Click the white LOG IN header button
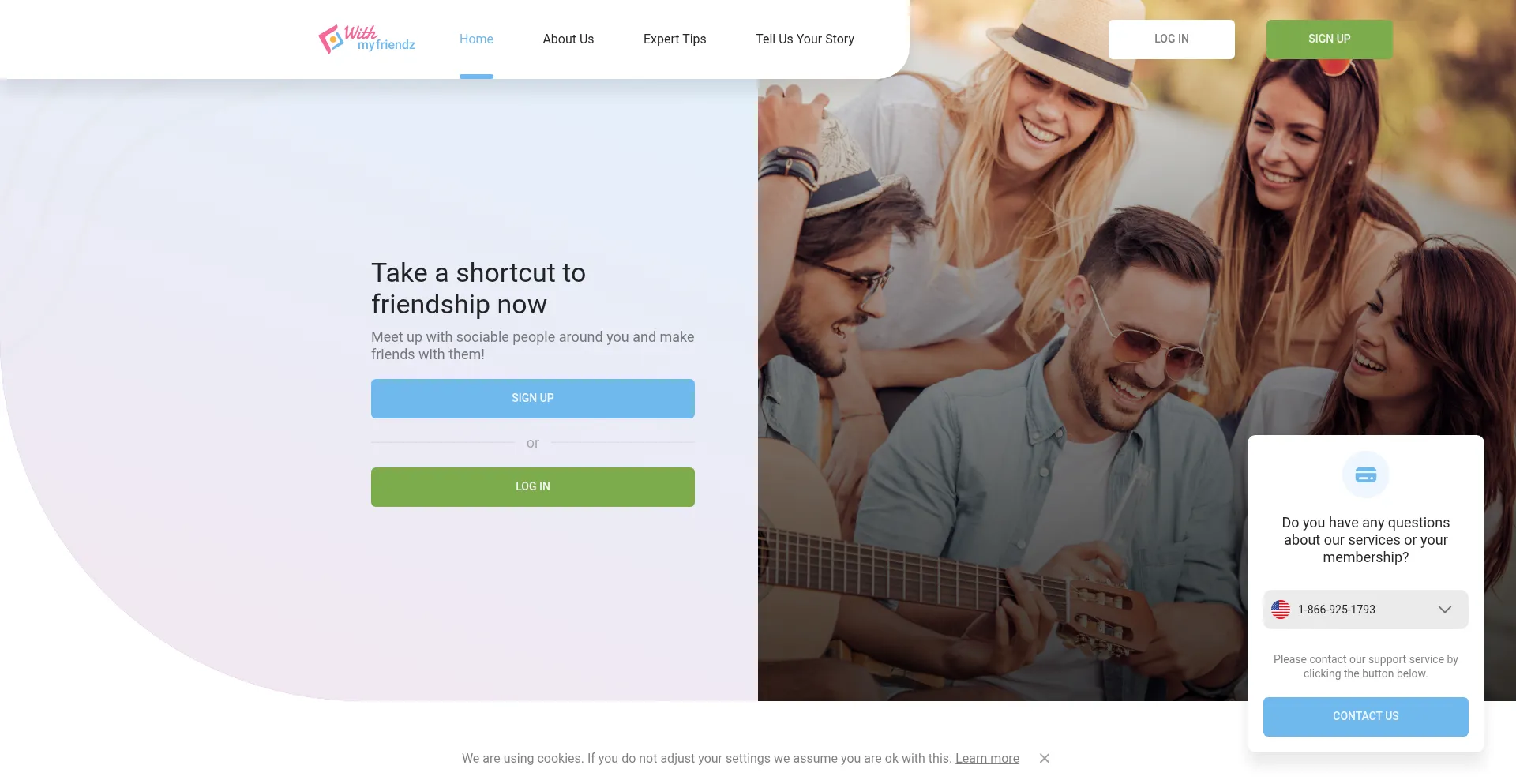Screen dimensions: 1516x784 1171,39
